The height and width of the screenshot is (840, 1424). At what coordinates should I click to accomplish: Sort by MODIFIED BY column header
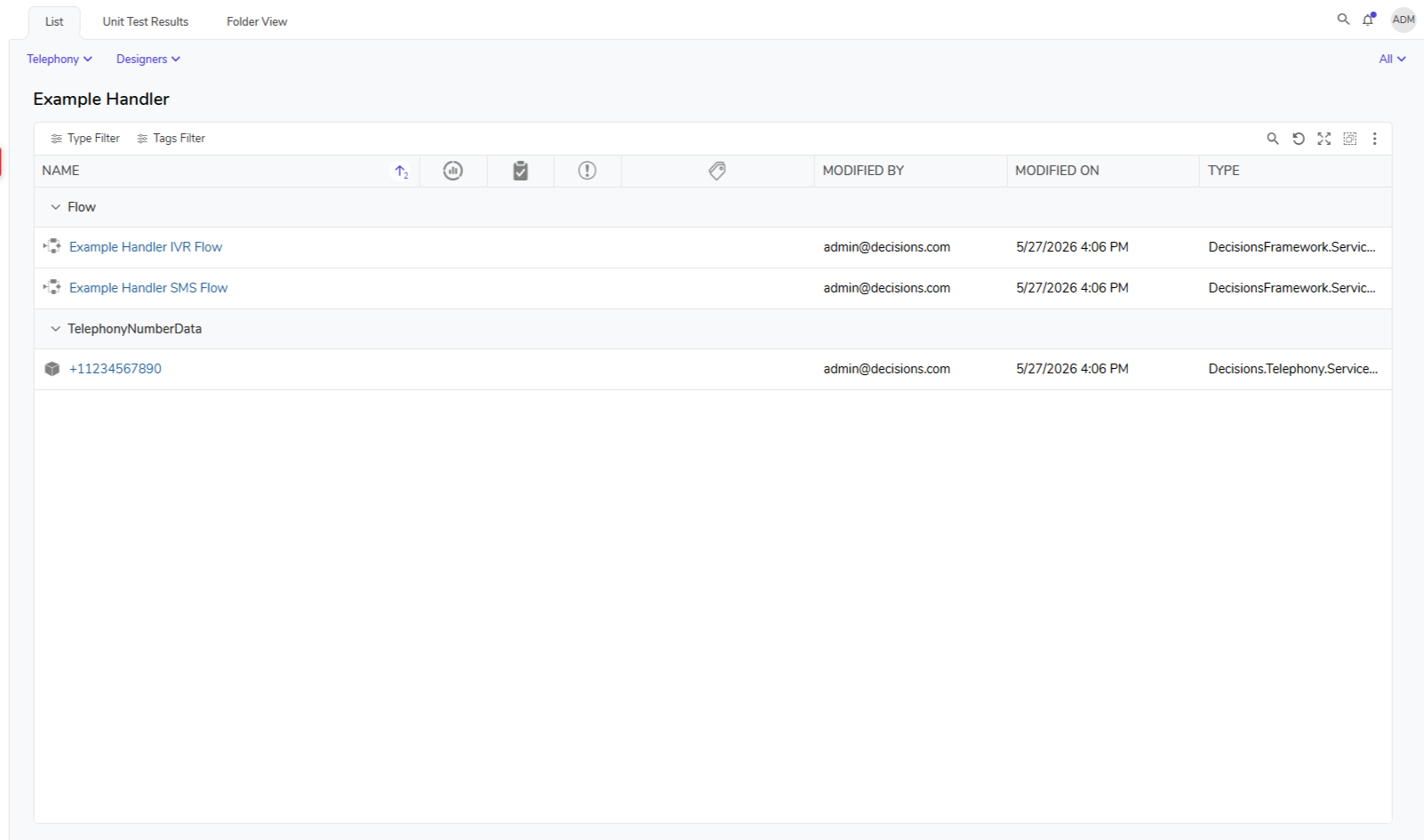(x=863, y=171)
